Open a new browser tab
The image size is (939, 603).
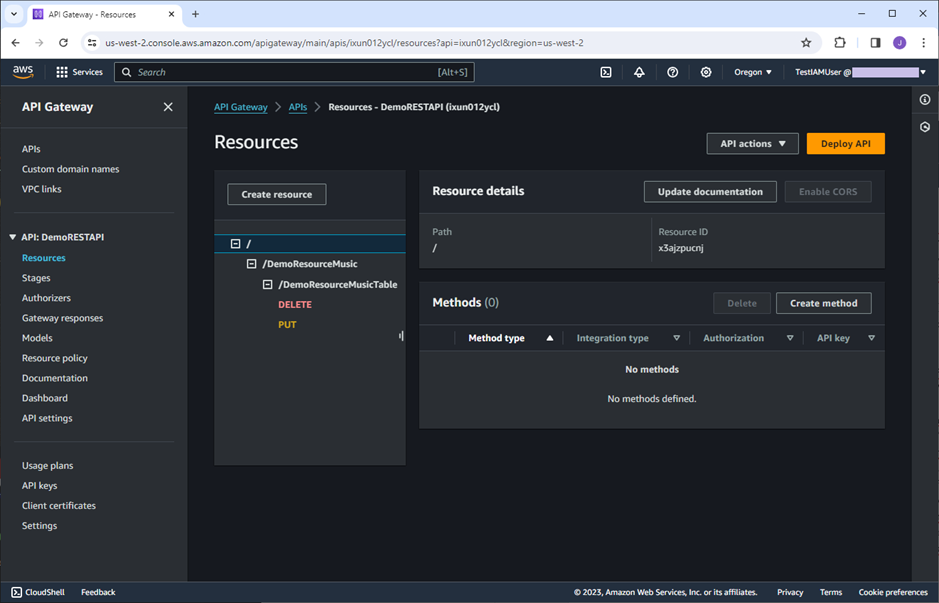pyautogui.click(x=195, y=14)
